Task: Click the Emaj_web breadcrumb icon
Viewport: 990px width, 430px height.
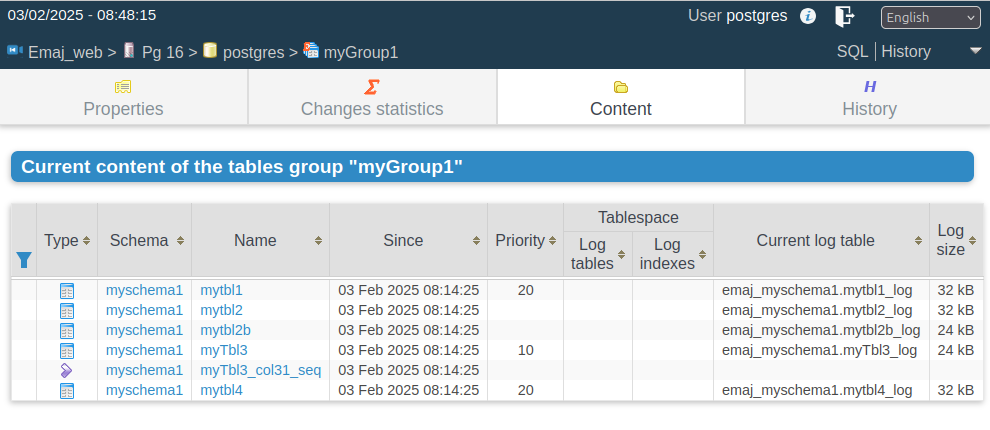Action: (x=15, y=51)
